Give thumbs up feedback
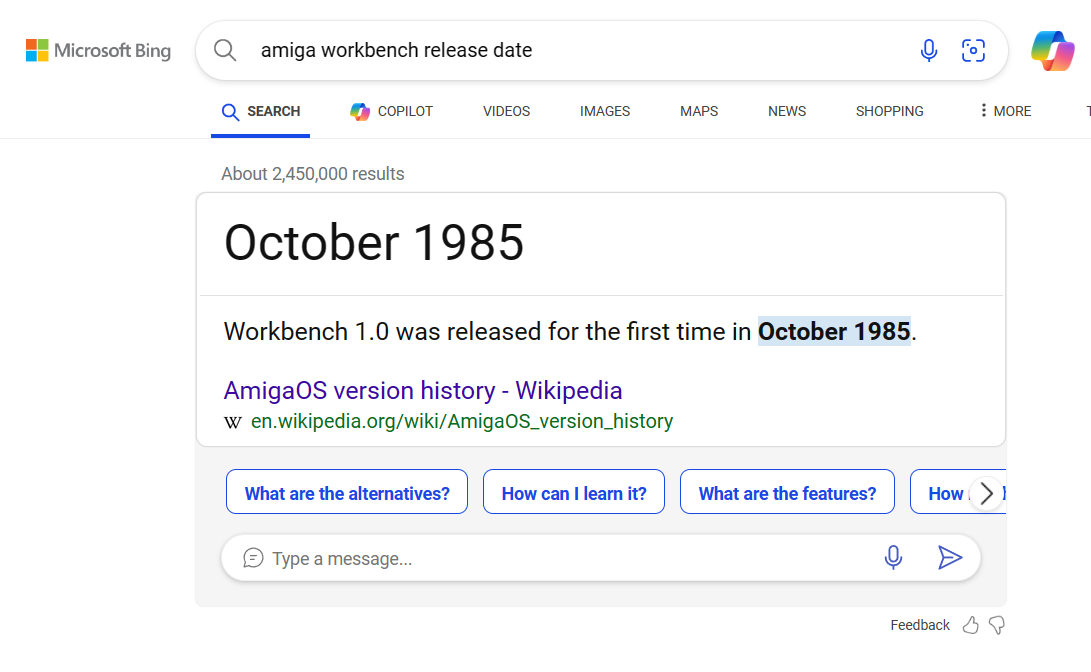The height and width of the screenshot is (672, 1091). coord(970,625)
